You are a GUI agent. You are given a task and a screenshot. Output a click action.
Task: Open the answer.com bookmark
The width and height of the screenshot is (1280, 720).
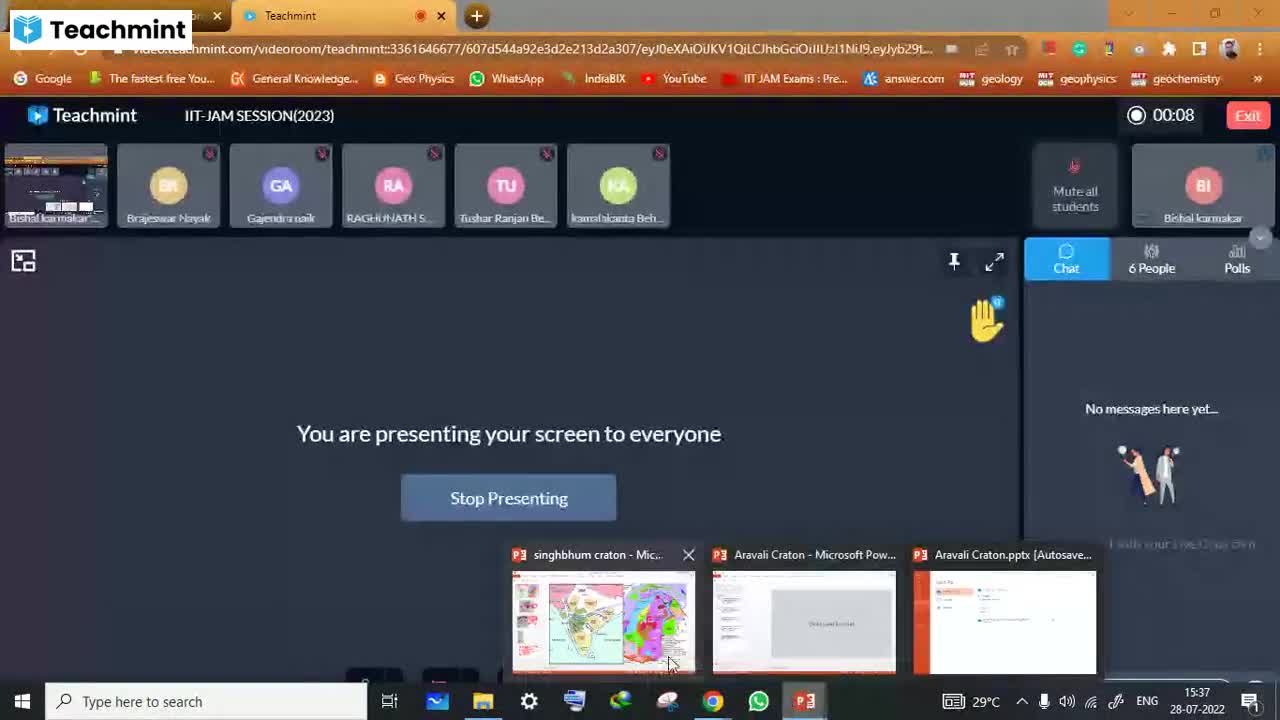(x=903, y=78)
